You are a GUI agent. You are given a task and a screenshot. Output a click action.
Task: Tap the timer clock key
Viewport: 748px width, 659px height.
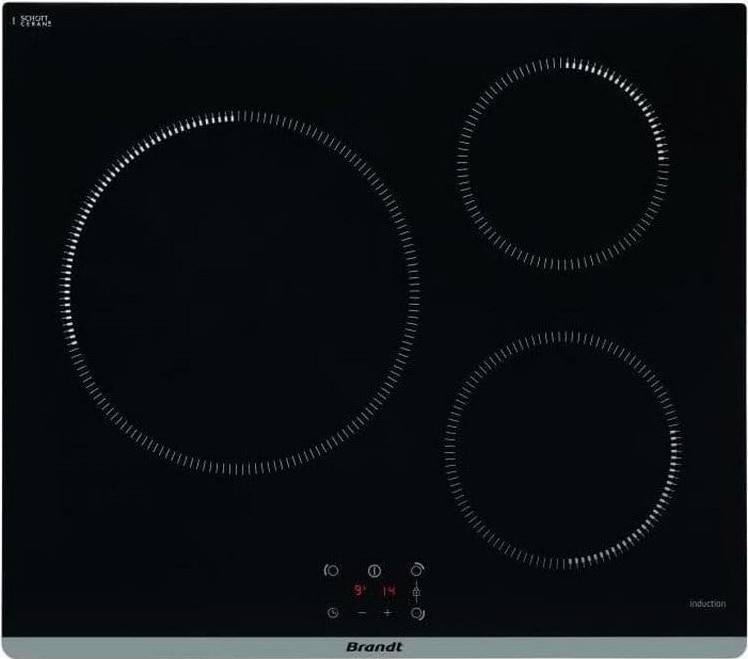click(x=333, y=613)
